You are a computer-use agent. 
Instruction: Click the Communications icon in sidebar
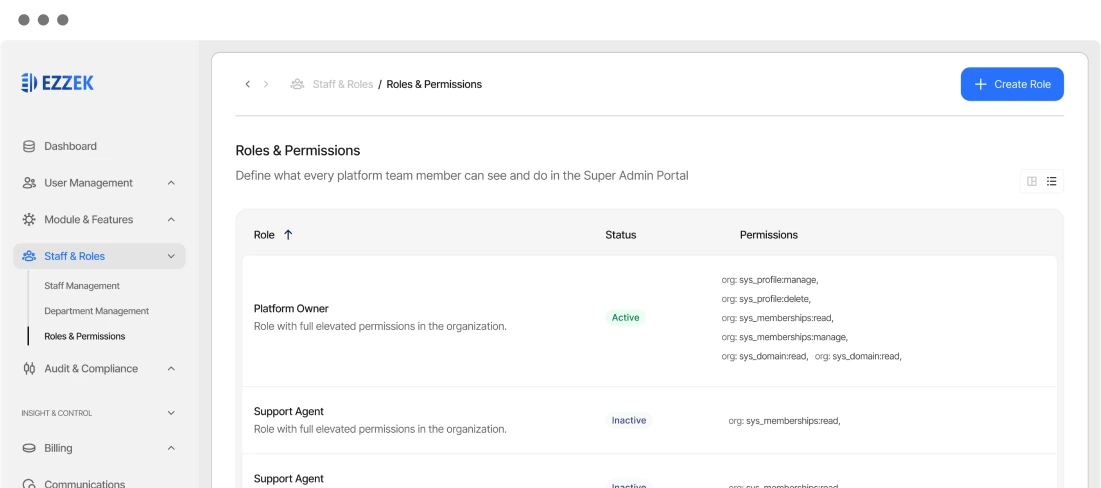pos(29,484)
